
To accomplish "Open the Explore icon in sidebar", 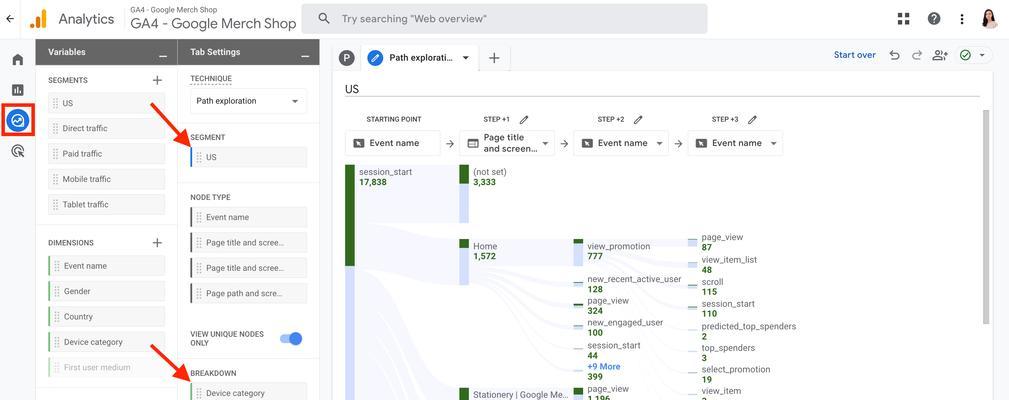I will [17, 120].
